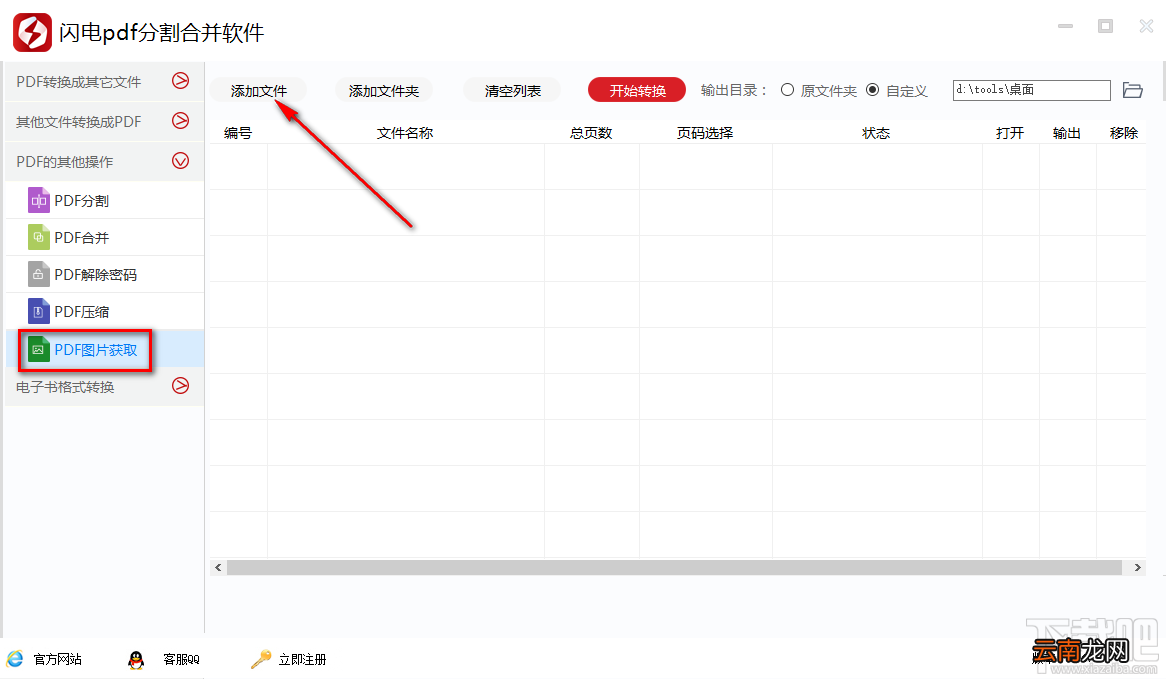Click the 移除 column header
Image resolution: width=1166 pixels, height=679 pixels.
point(1124,133)
